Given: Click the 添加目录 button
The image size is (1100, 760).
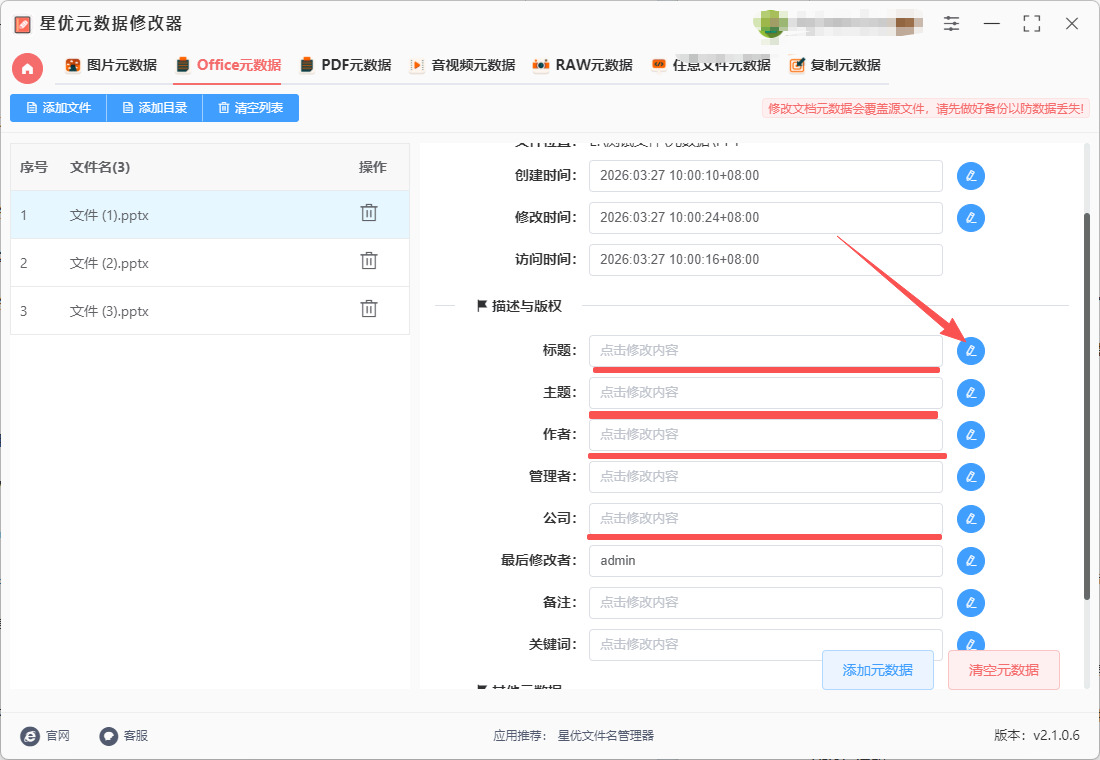Looking at the screenshot, I should point(154,108).
